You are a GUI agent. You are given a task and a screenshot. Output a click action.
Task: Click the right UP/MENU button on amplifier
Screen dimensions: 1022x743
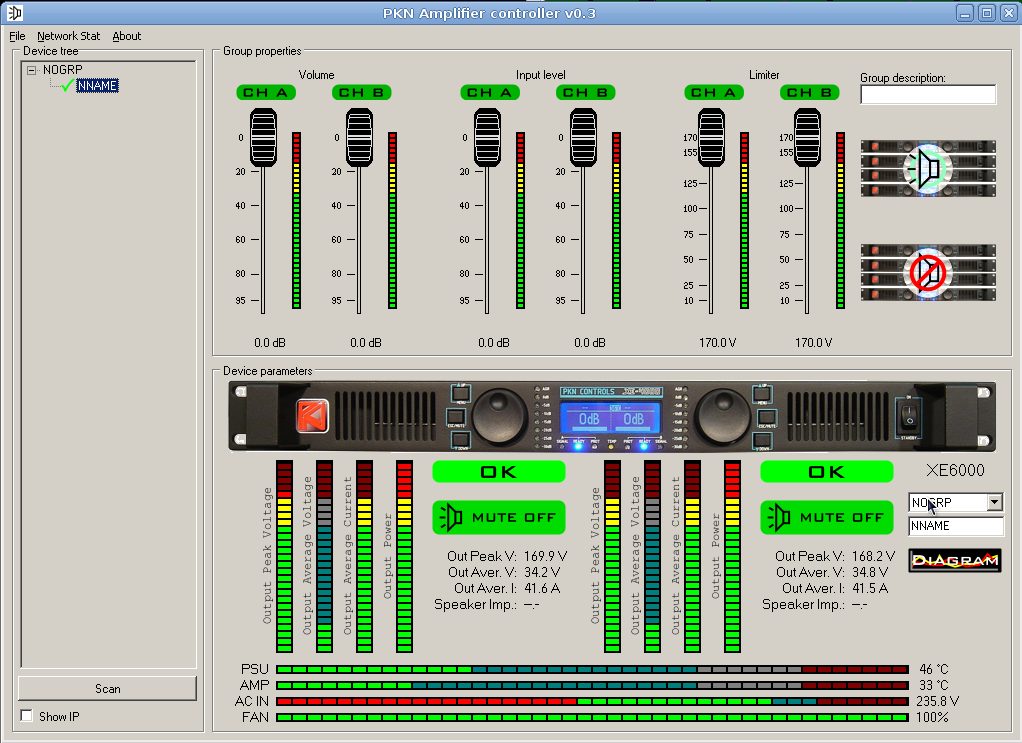pyautogui.click(x=762, y=393)
